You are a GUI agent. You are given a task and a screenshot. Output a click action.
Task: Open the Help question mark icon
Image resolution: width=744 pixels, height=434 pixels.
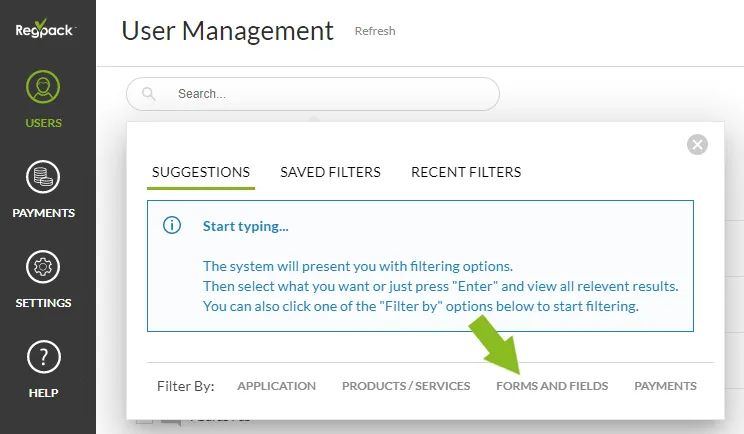click(43, 357)
